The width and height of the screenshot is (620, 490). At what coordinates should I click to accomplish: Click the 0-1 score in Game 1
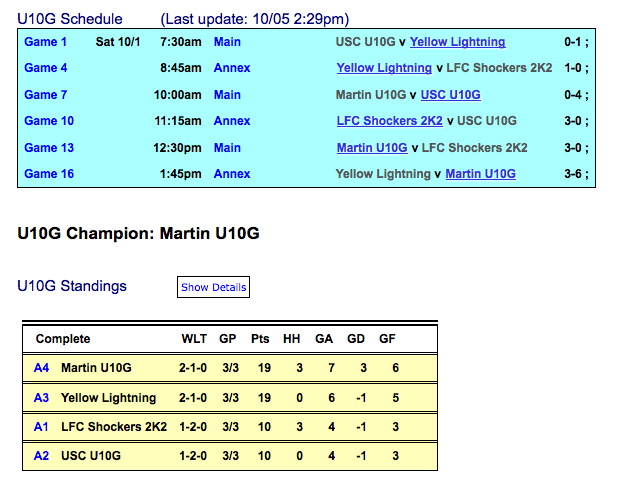(x=573, y=42)
